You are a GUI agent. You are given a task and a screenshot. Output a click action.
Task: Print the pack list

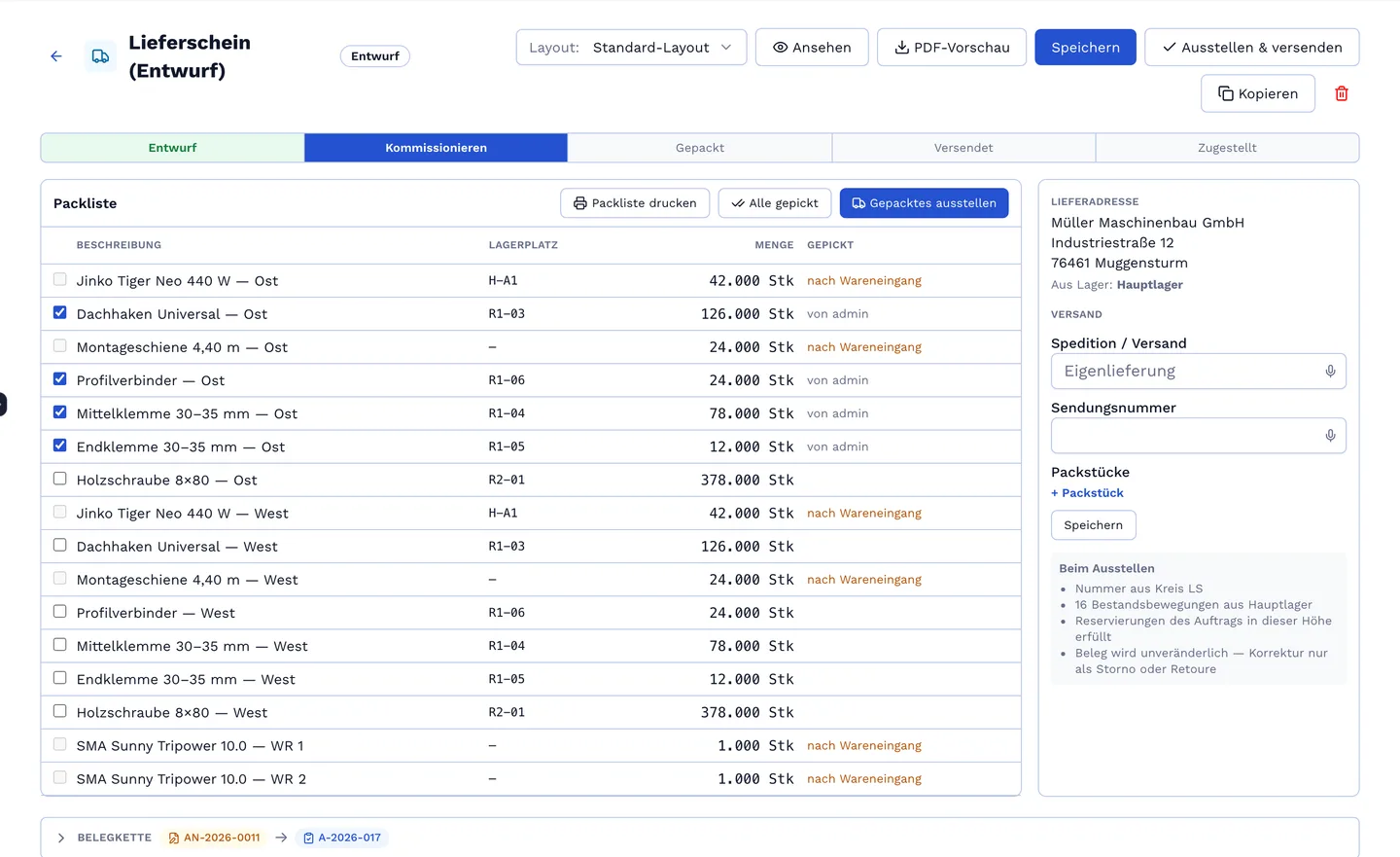coord(635,203)
